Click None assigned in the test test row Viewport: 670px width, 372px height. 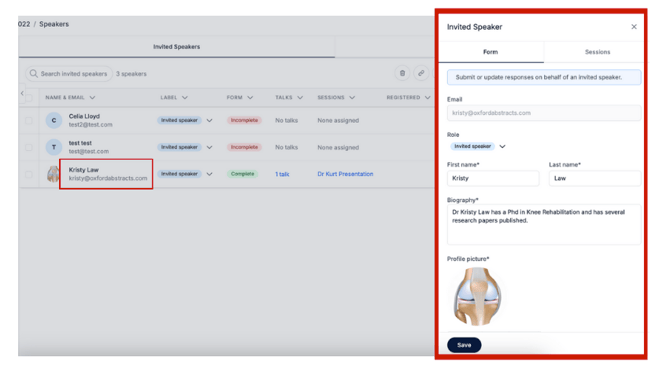pos(338,147)
